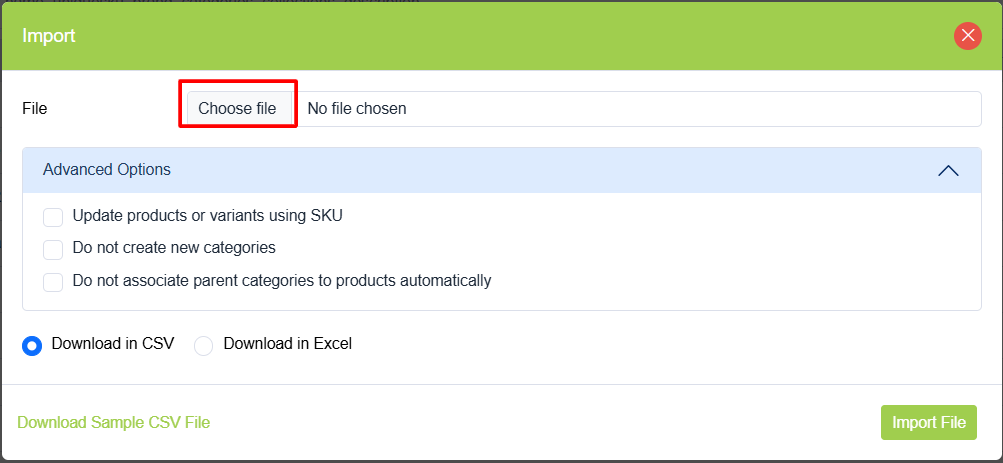
Task: Enable Update products or variants using SKU checkbox
Action: tap(53, 217)
